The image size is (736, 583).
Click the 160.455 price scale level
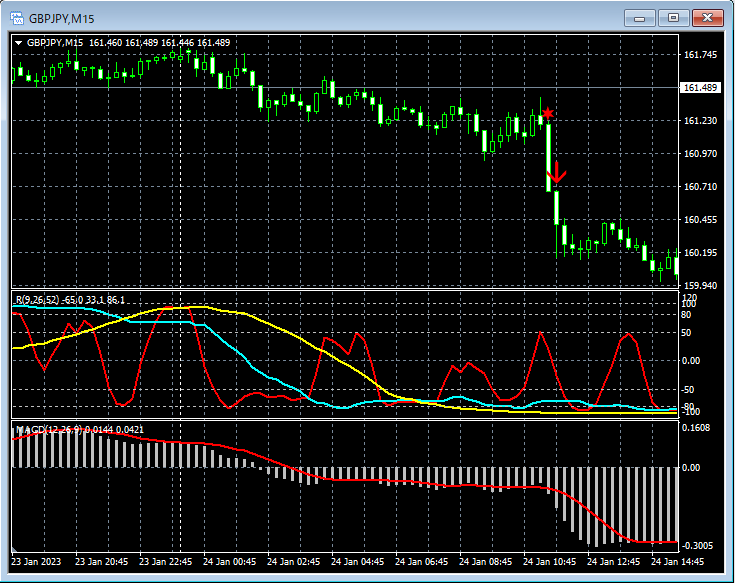700,220
